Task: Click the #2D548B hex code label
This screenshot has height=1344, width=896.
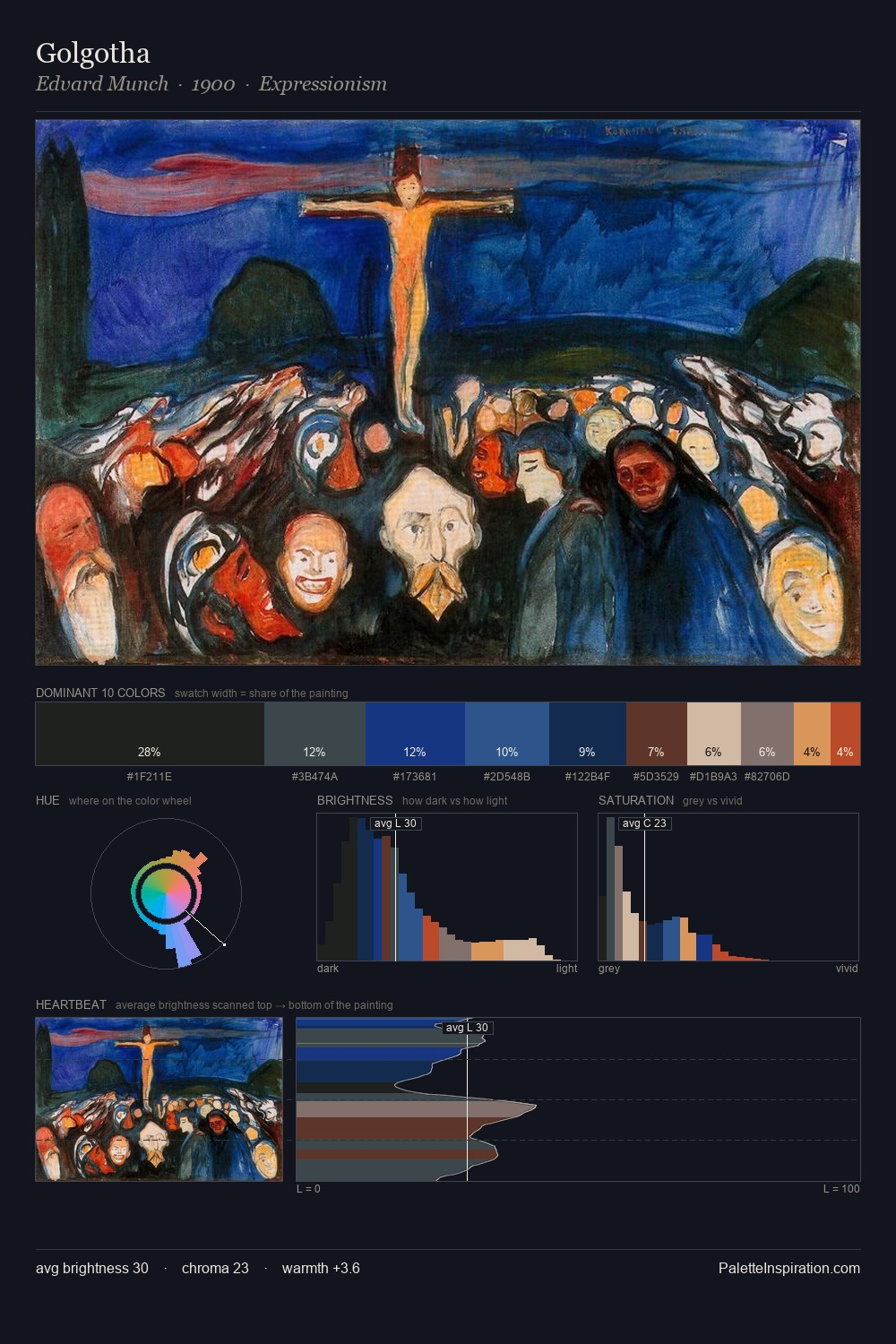Action: [x=507, y=777]
